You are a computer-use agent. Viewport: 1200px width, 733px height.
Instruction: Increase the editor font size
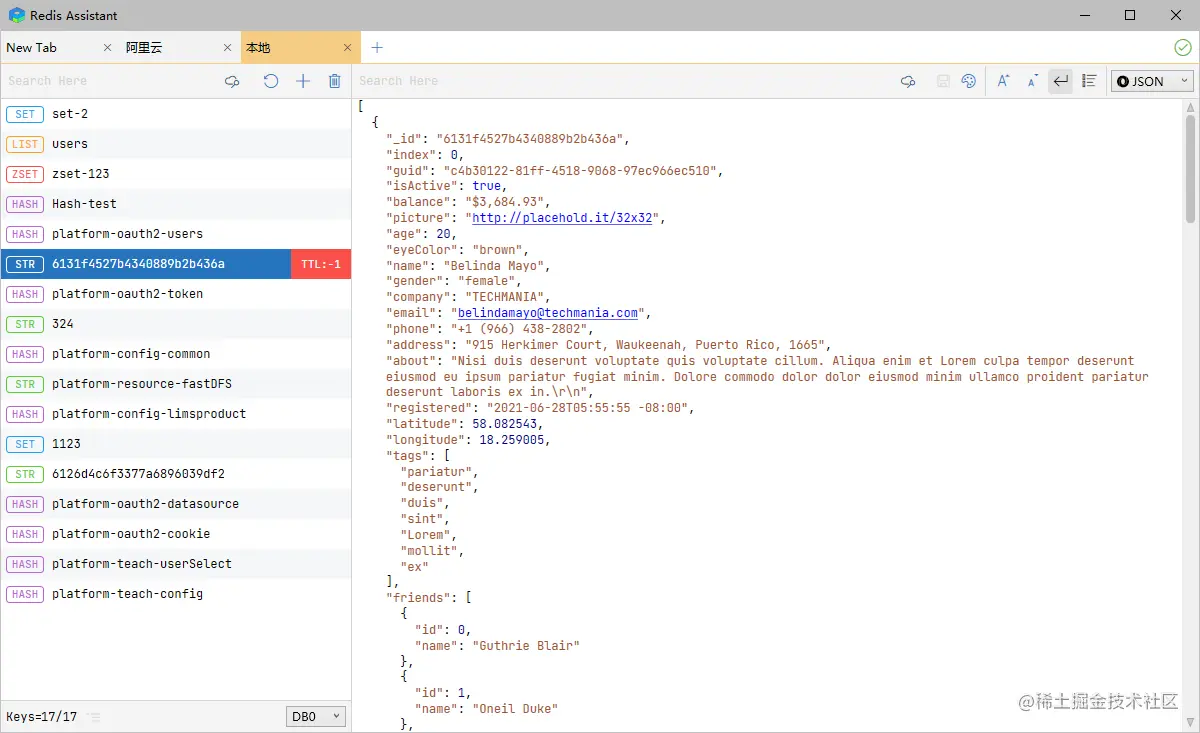point(1003,81)
